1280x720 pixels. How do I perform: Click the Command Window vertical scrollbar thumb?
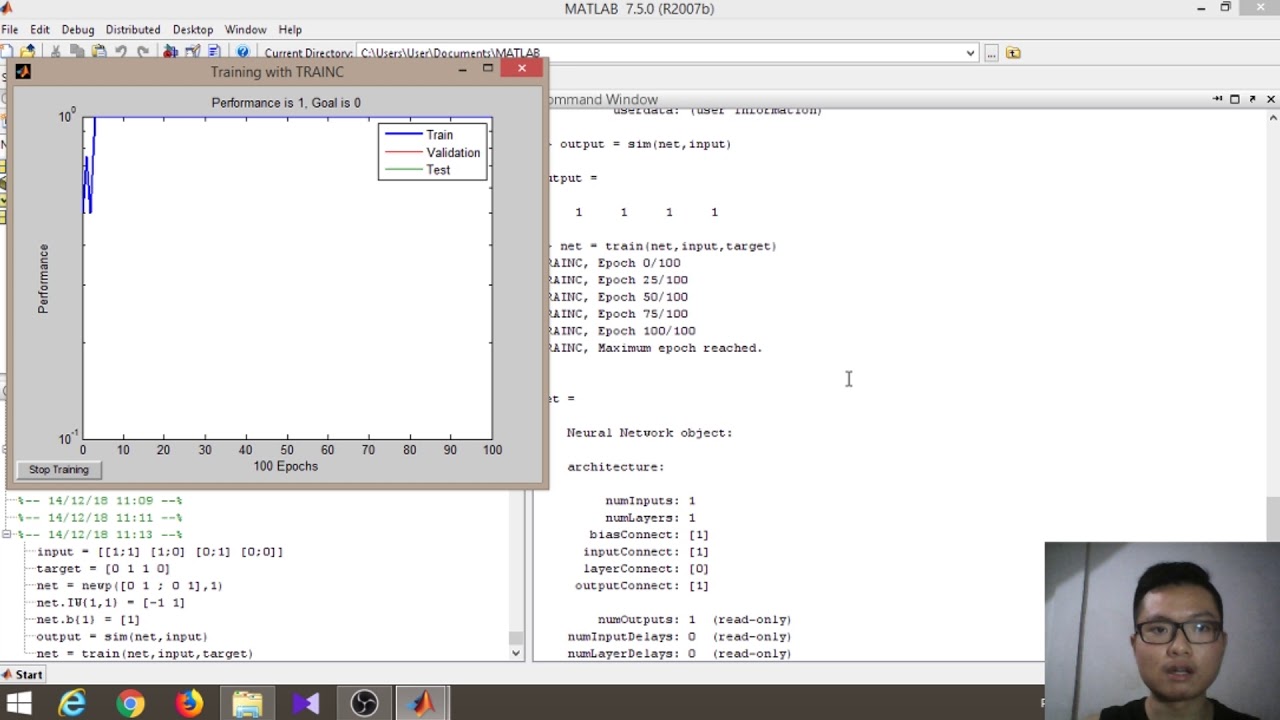[1272, 517]
